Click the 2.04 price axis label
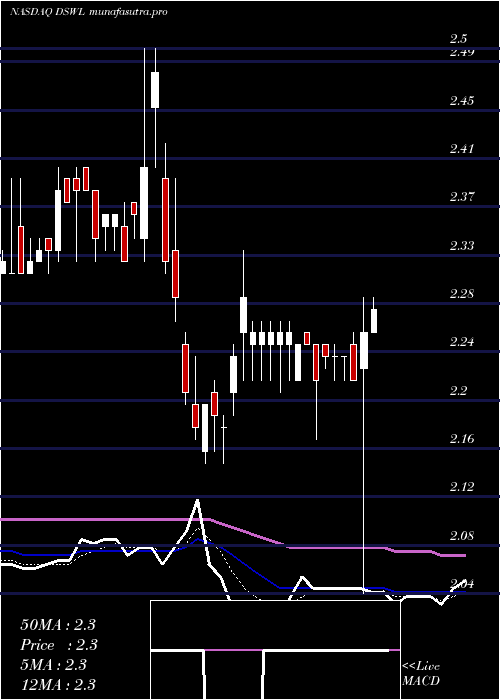This screenshot has width=500, height=700. click(x=461, y=583)
